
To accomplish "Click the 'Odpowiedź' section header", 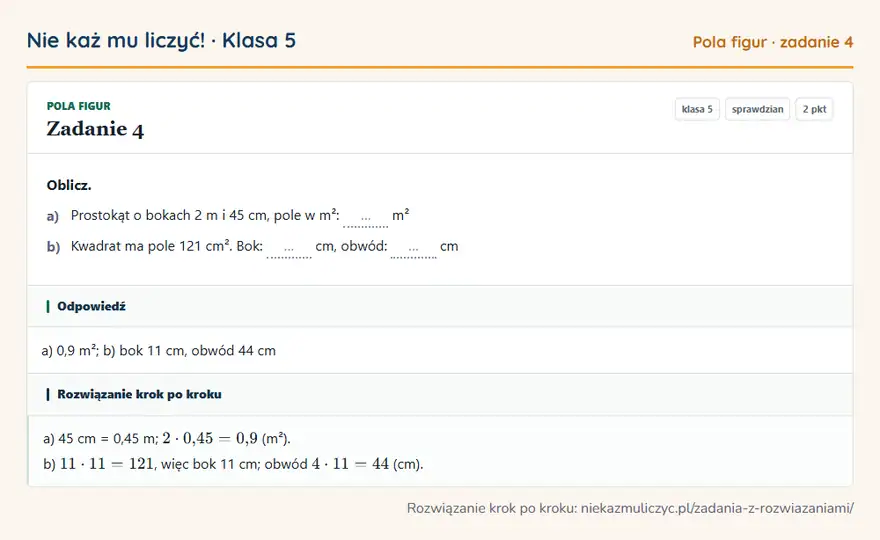I will [x=440, y=306].
